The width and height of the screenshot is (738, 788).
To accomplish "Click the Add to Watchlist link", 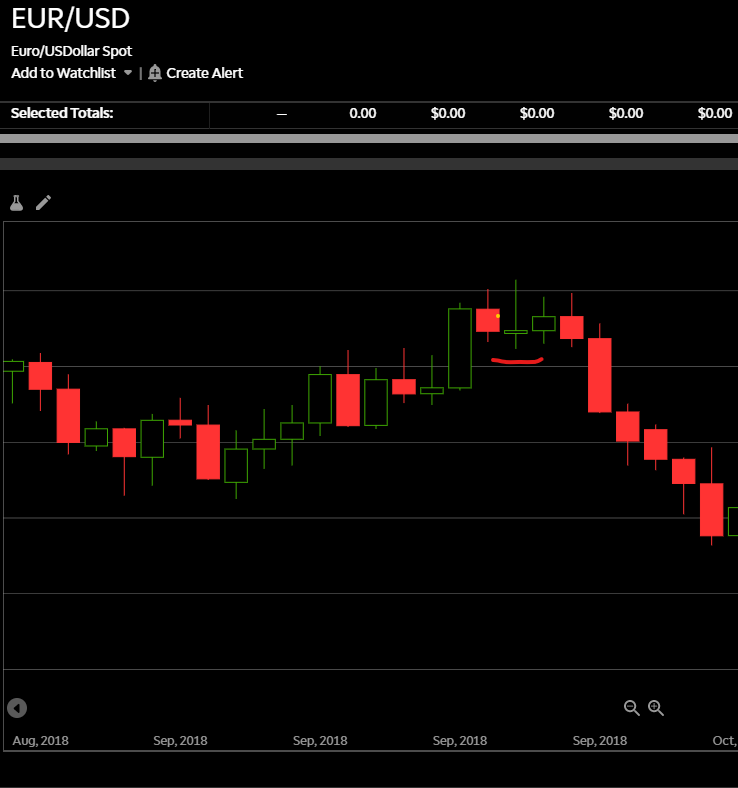I will 63,73.
